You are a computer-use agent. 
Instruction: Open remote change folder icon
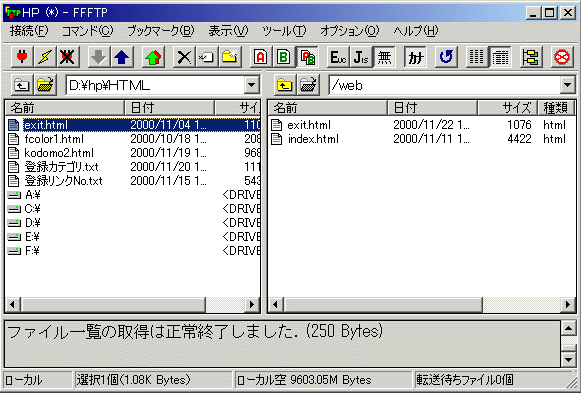coord(308,85)
